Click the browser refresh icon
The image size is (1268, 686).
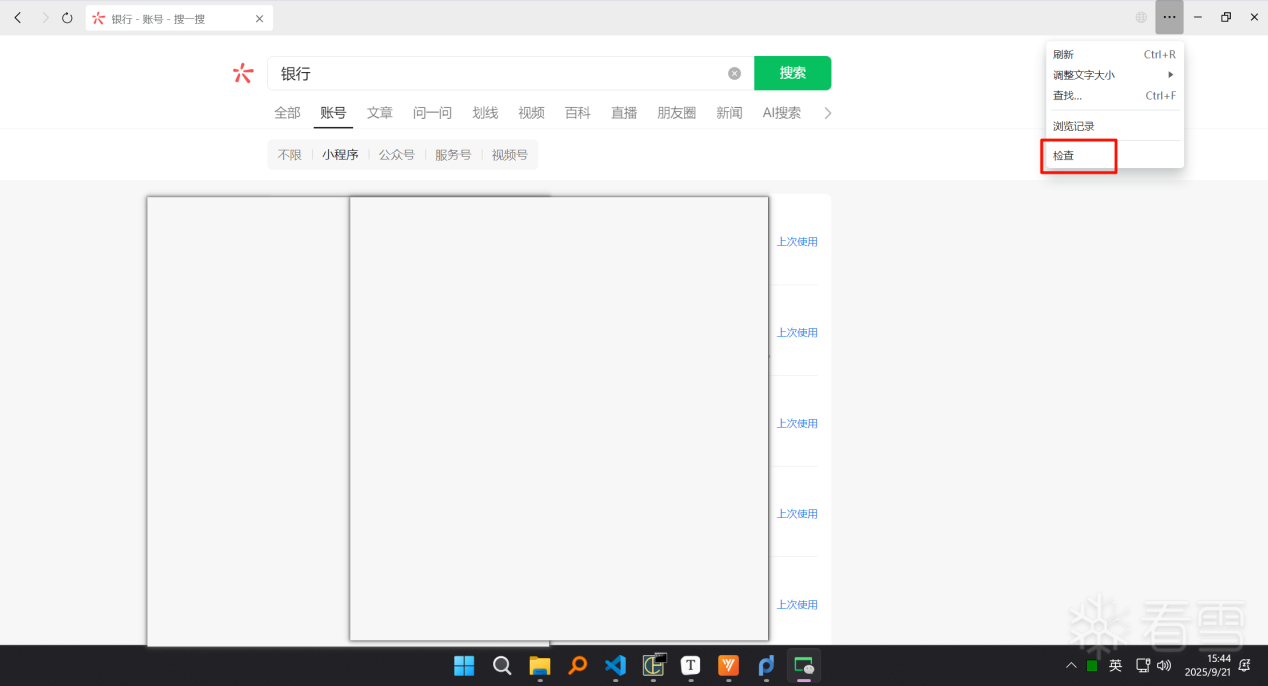tap(66, 17)
